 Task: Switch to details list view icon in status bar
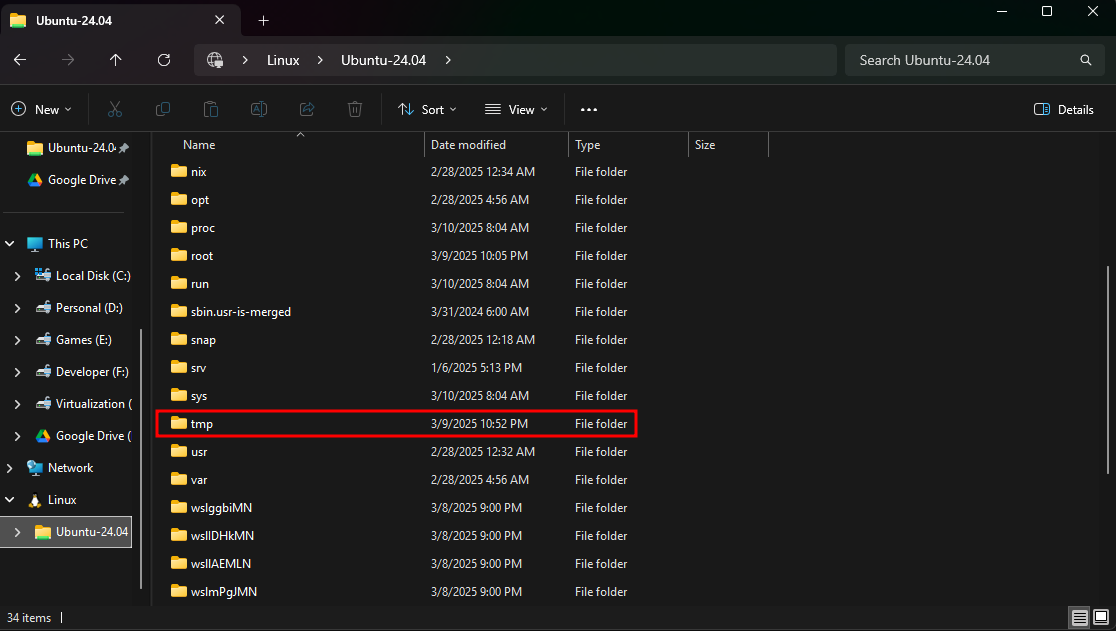point(1080,617)
